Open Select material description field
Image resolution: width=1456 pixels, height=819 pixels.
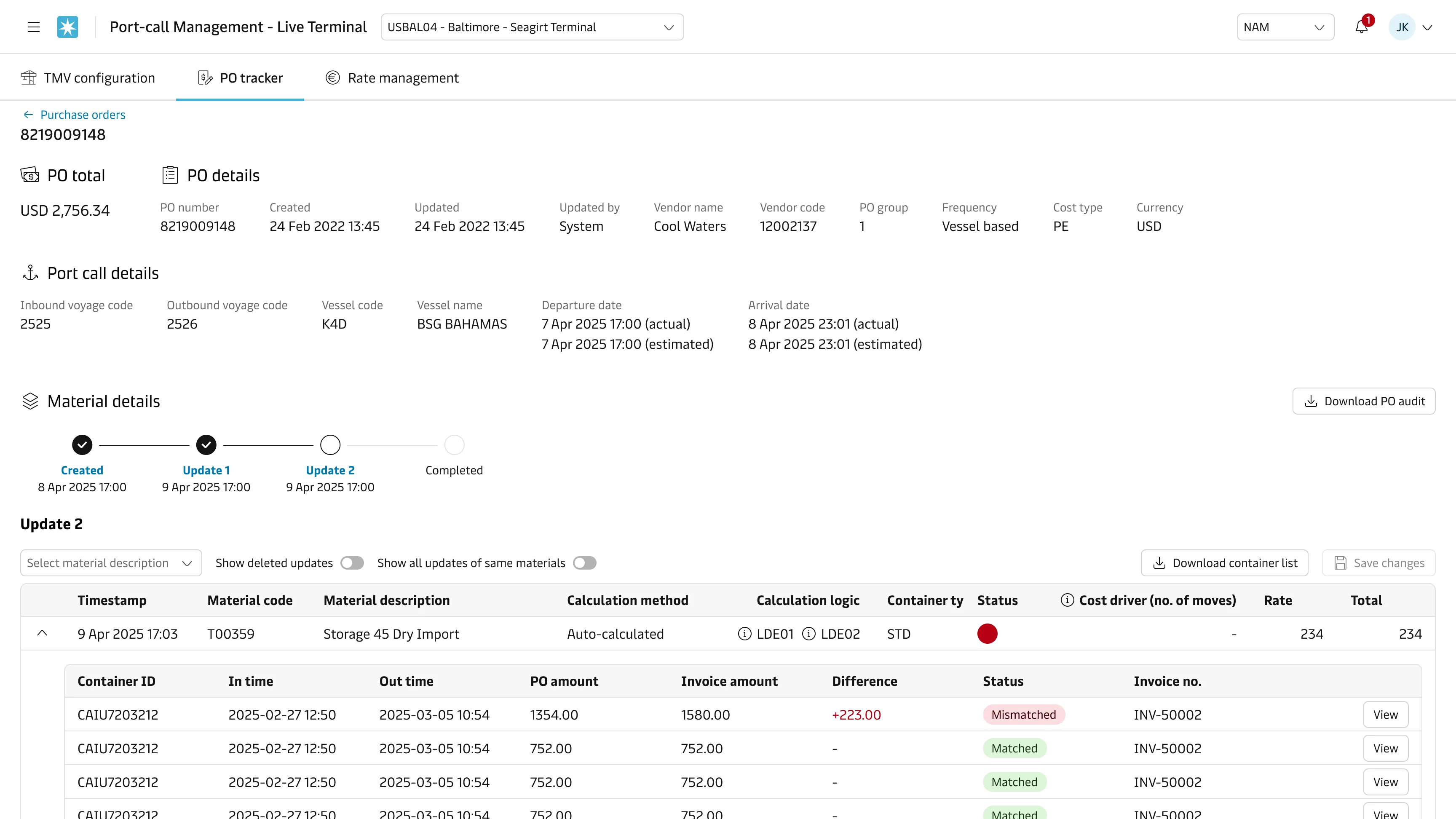click(x=111, y=563)
